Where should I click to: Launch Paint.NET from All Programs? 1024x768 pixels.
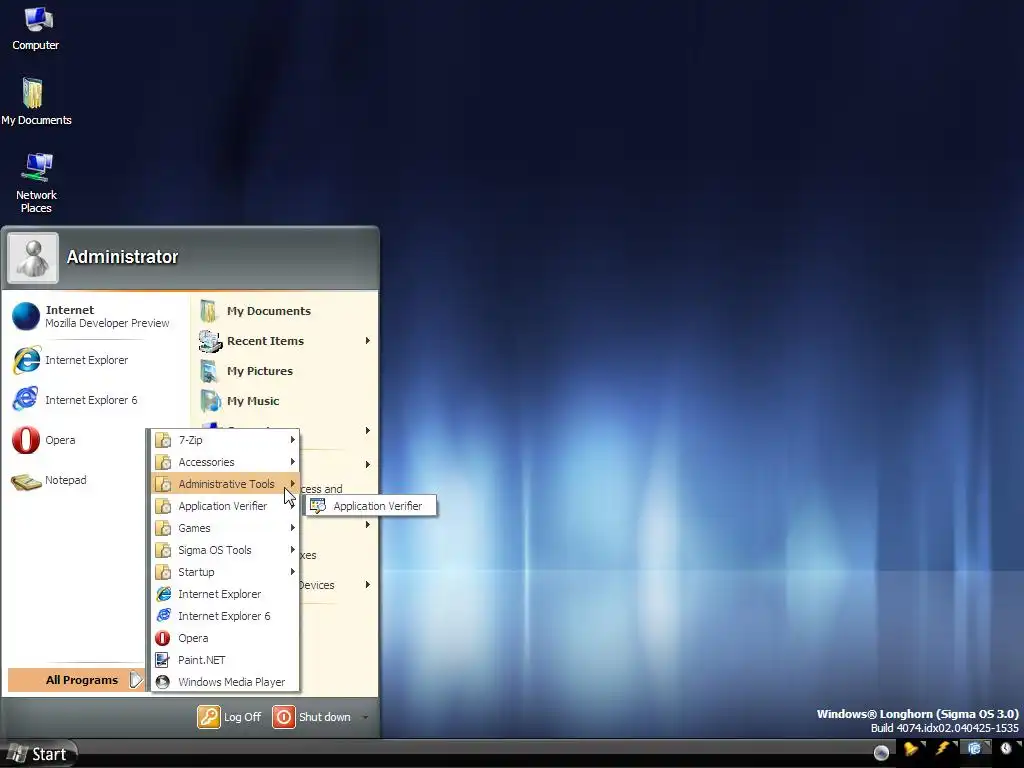225,660
